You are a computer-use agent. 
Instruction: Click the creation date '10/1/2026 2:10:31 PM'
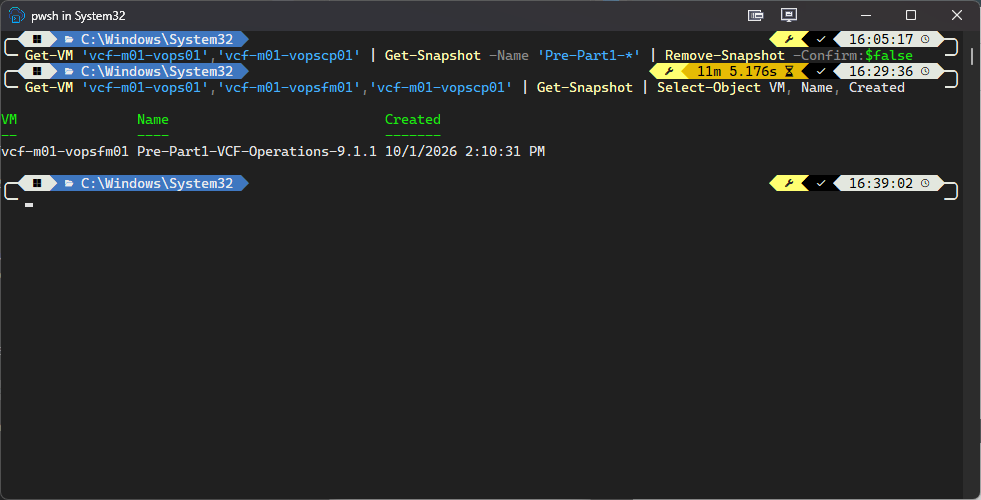tap(465, 151)
